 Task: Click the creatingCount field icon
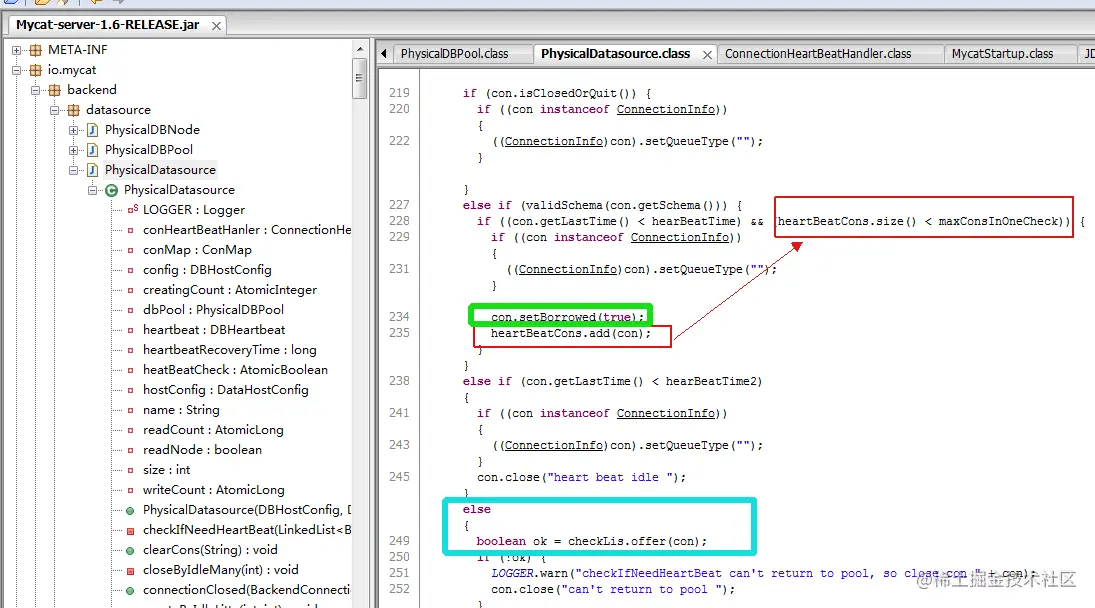tap(131, 290)
